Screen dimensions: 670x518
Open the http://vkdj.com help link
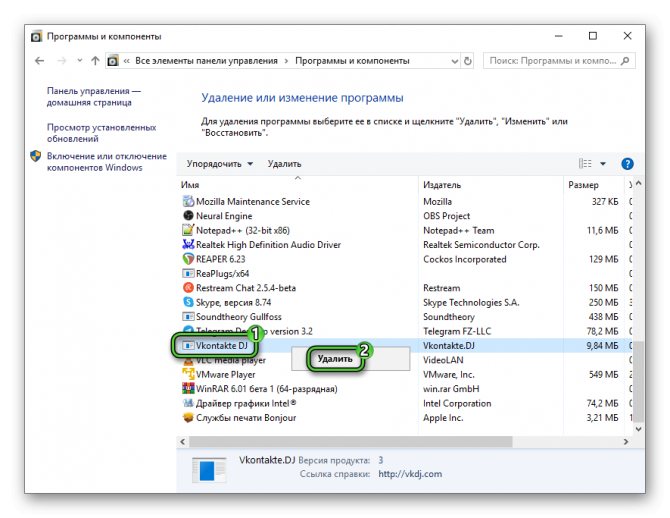click(410, 474)
